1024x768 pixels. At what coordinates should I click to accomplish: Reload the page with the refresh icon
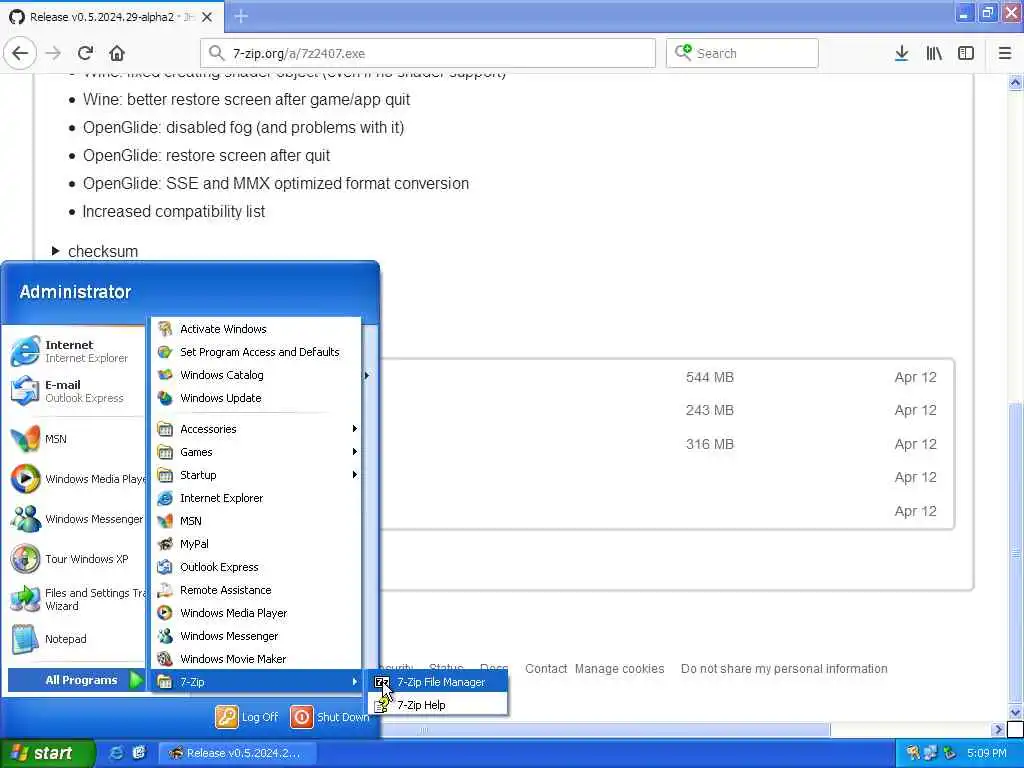coord(85,53)
